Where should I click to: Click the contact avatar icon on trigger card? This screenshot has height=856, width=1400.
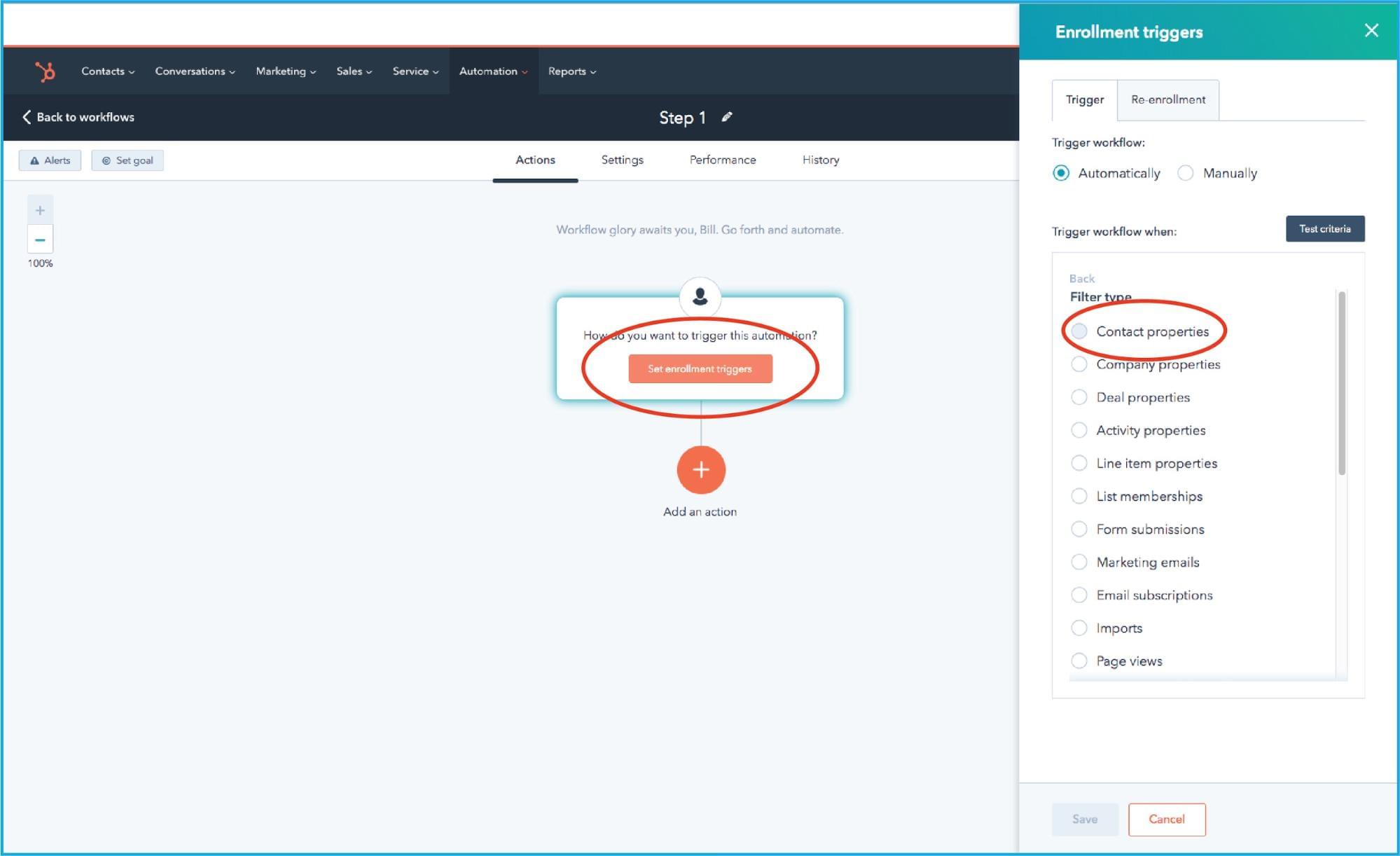pyautogui.click(x=700, y=296)
